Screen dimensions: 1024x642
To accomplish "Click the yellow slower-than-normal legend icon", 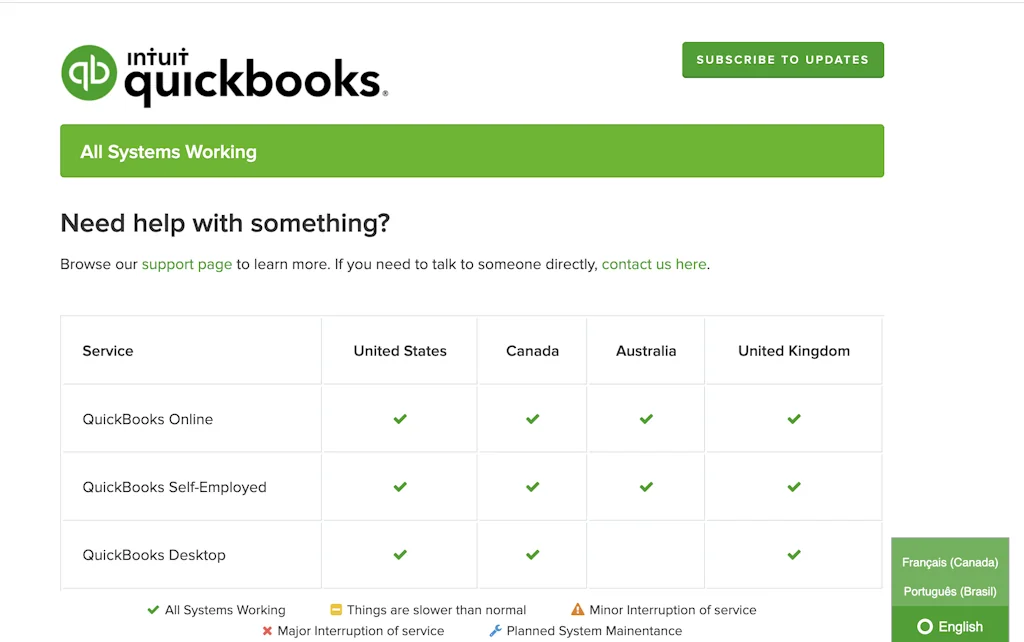I will pos(337,610).
